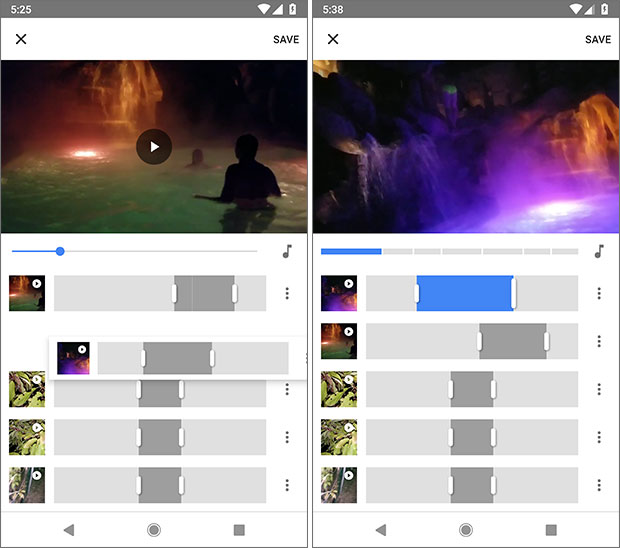Open the more options for the orange pool clip in the 5:38 screen
This screenshot has height=548, width=620.
point(599,341)
